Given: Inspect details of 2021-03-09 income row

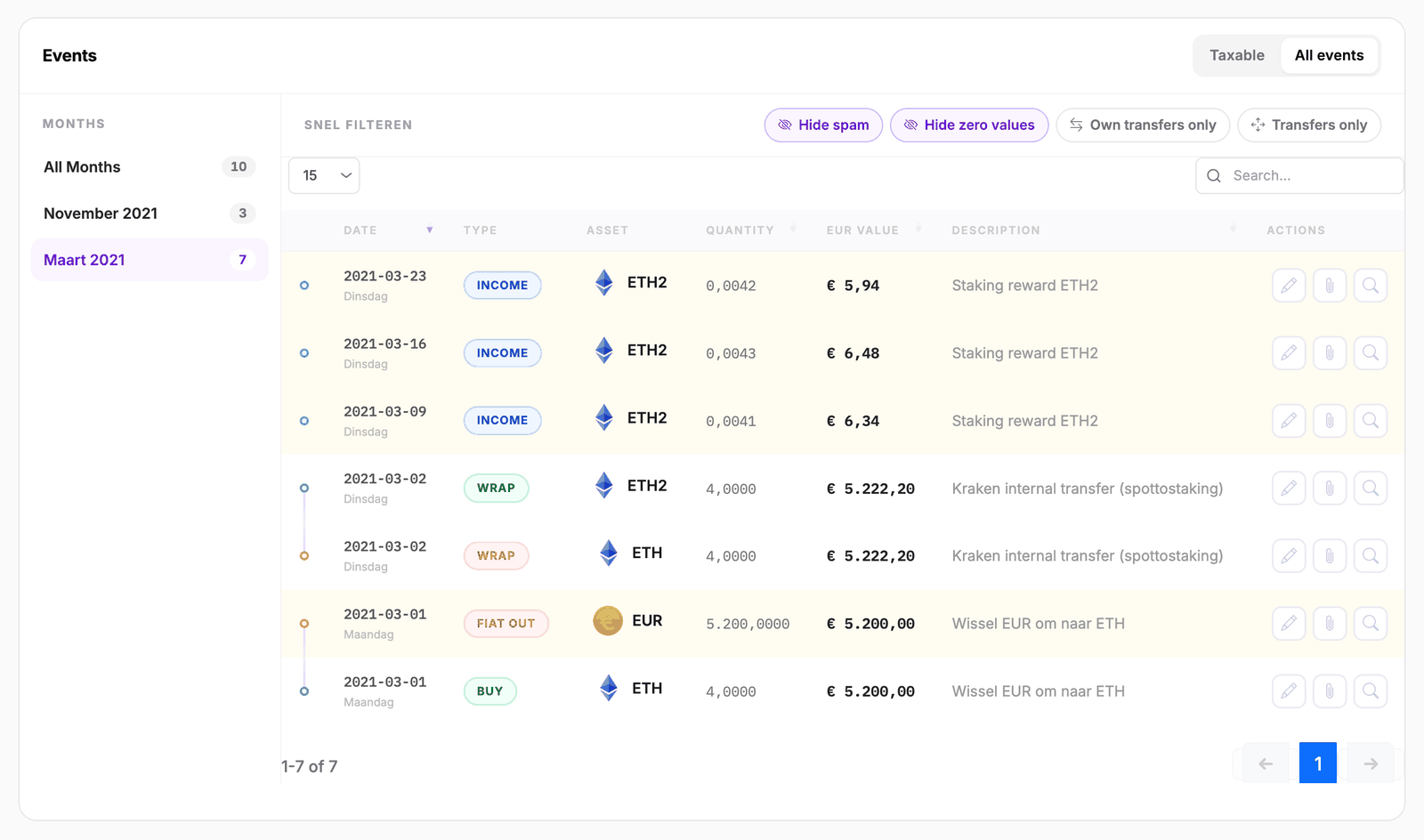Looking at the screenshot, I should click(1371, 421).
